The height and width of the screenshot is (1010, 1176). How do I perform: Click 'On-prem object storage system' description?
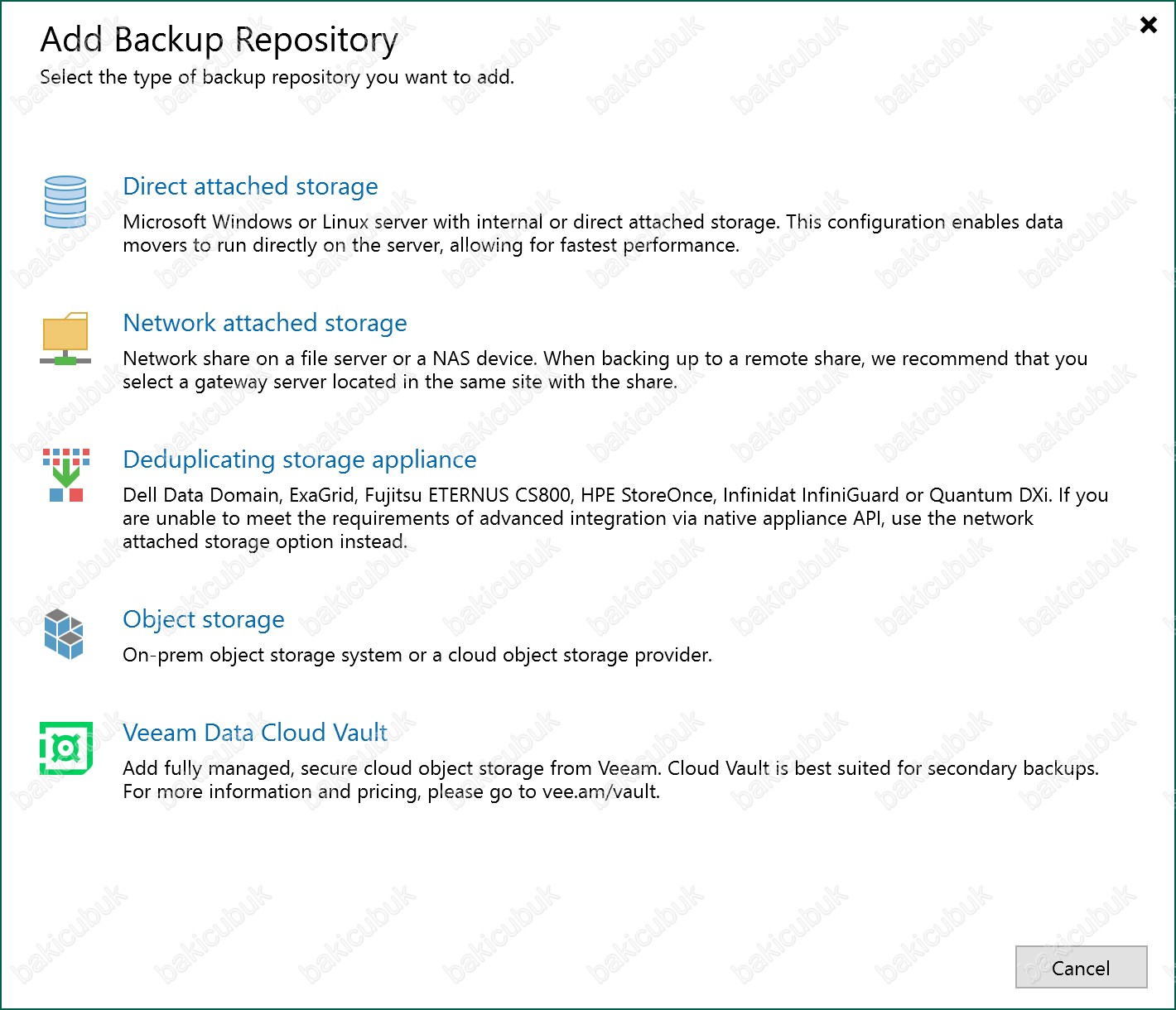pos(417,655)
